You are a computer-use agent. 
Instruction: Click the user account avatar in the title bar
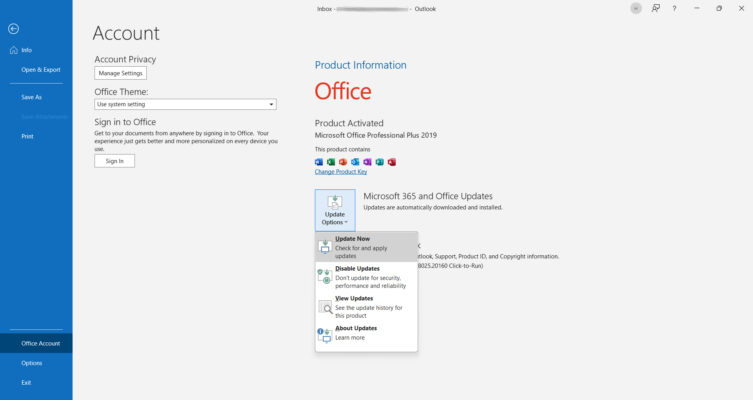pyautogui.click(x=636, y=8)
